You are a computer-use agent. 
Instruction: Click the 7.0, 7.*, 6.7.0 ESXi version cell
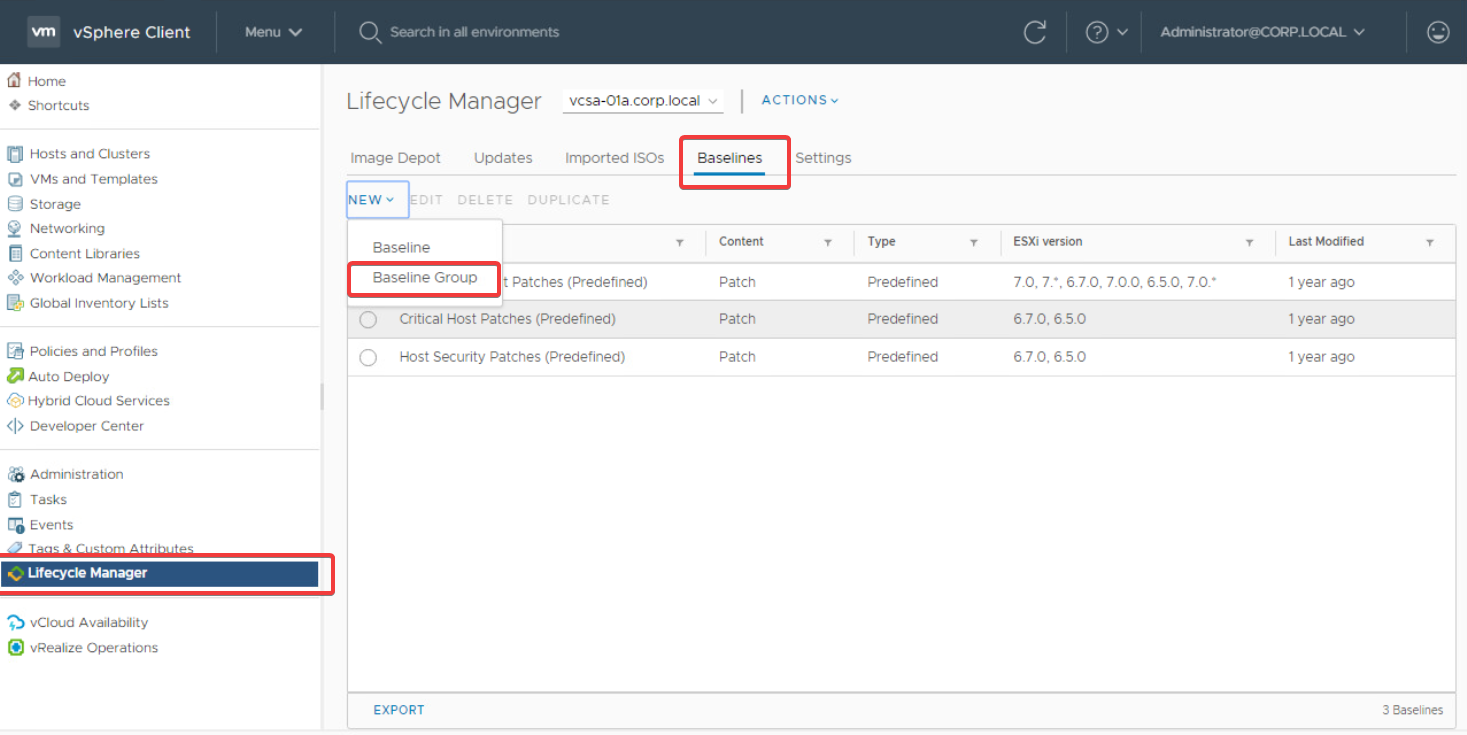1115,283
